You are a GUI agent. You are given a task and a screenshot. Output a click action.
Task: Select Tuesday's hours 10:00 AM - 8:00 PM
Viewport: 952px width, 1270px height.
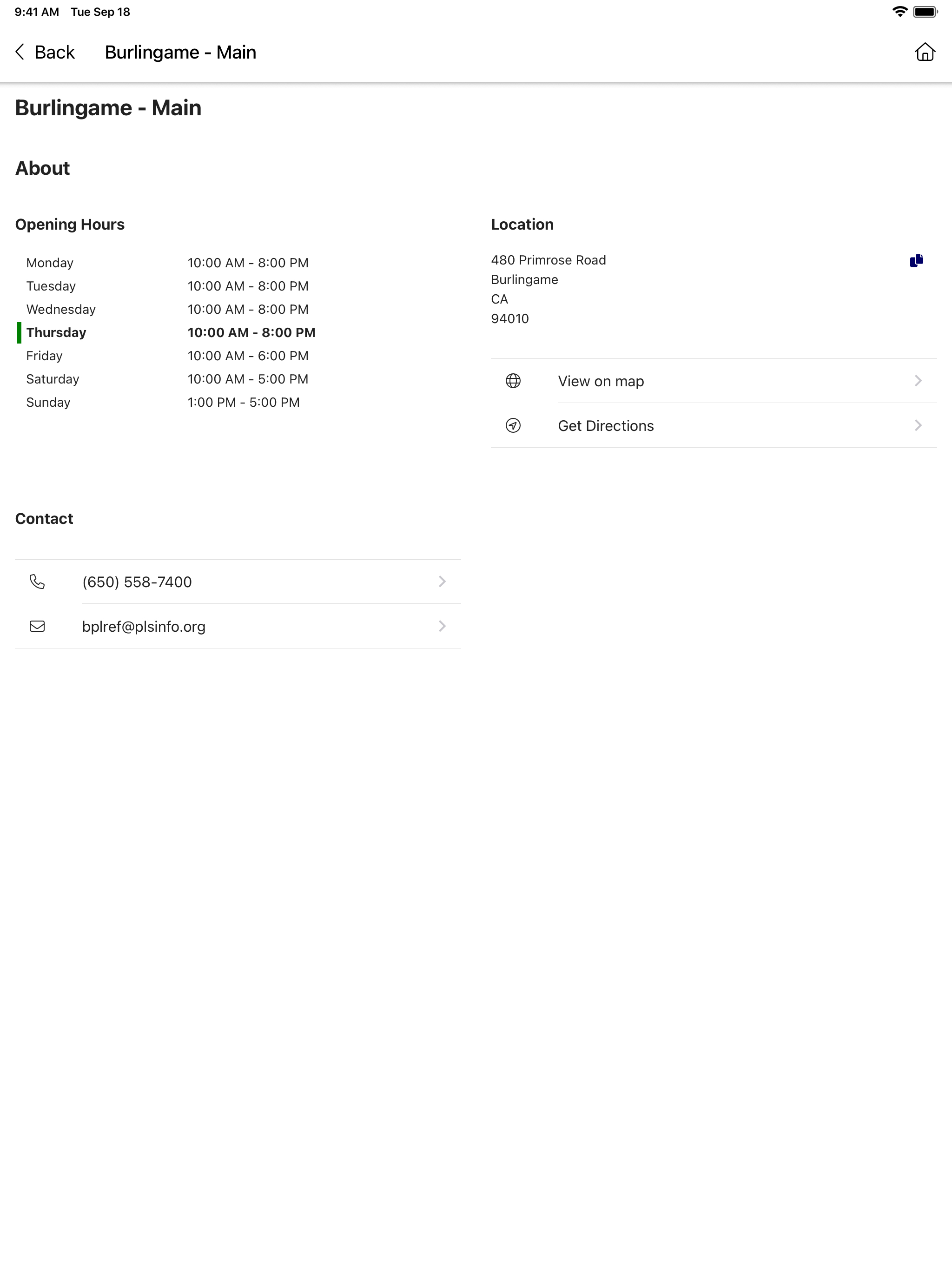tap(248, 286)
